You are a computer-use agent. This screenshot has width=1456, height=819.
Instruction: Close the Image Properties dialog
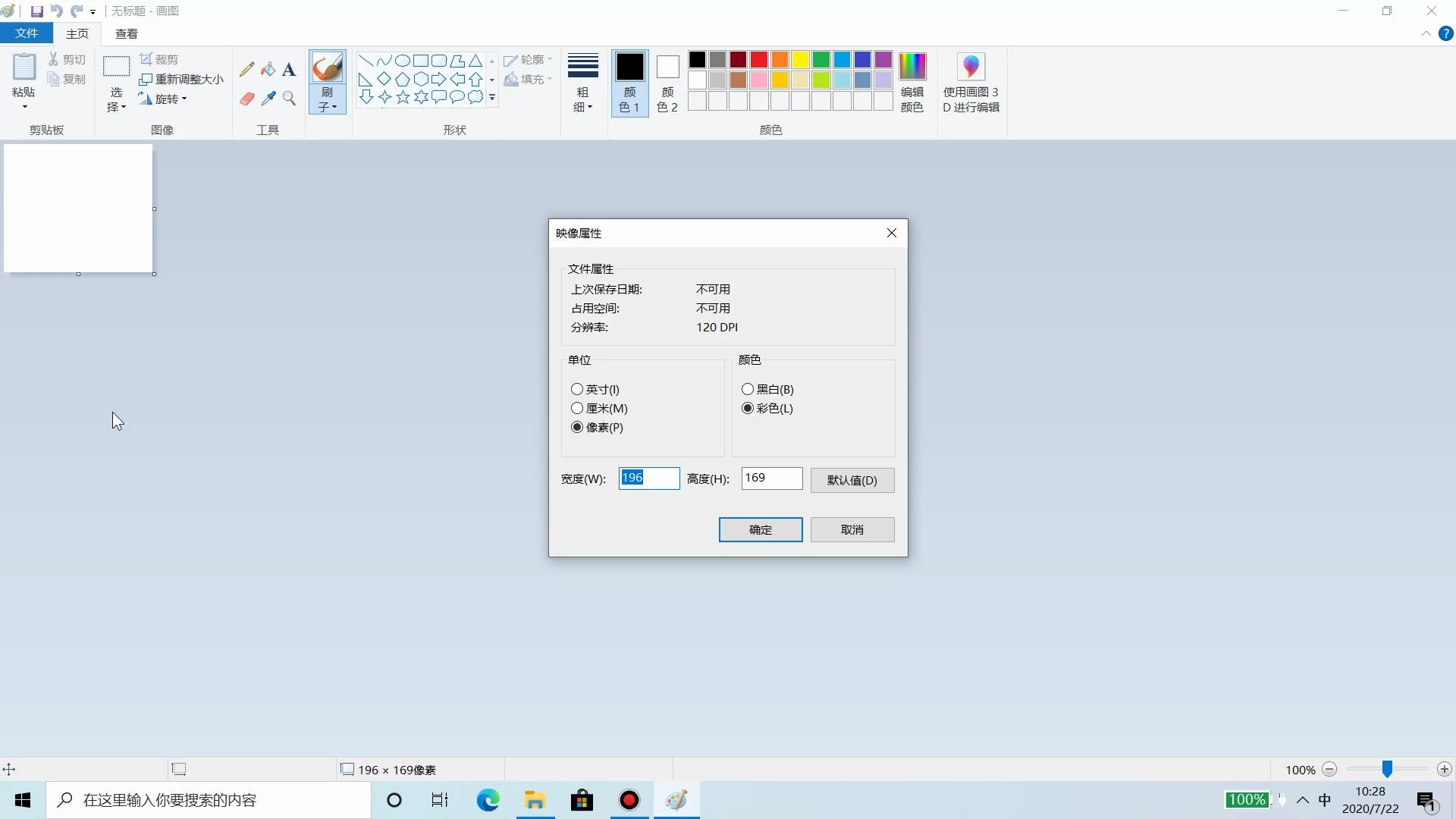[x=892, y=233]
